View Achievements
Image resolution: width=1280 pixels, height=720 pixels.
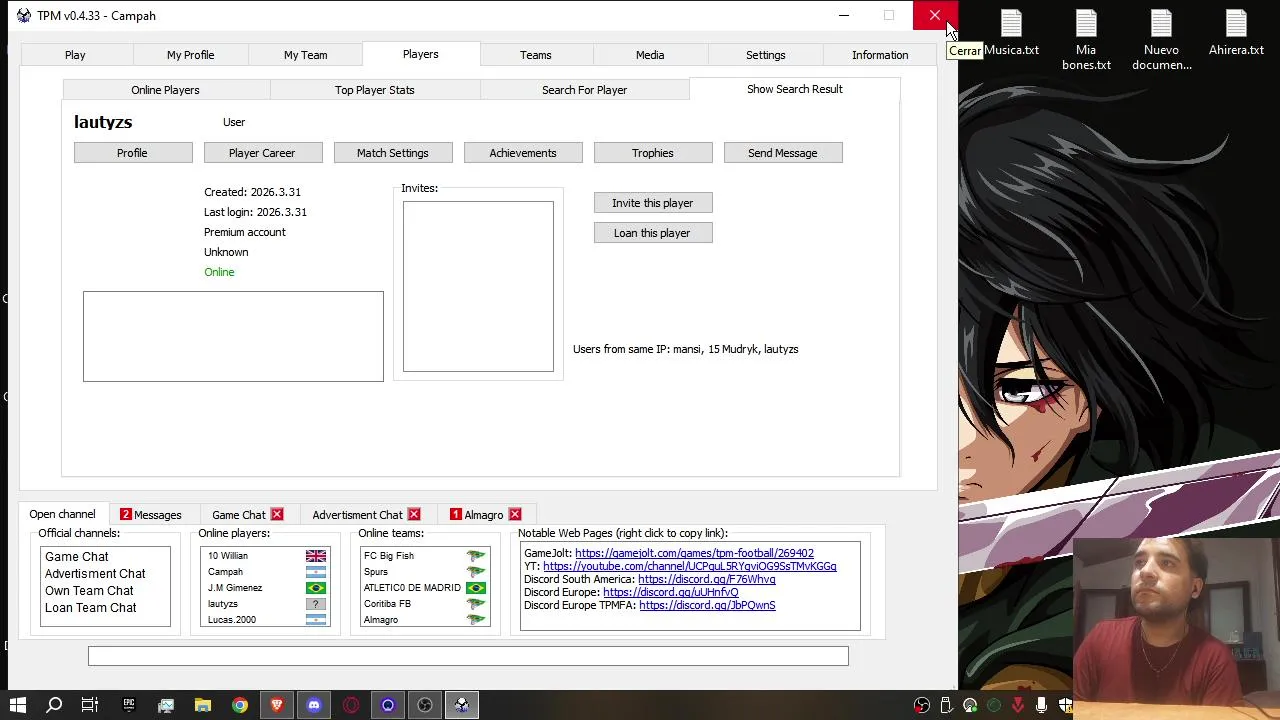point(523,153)
